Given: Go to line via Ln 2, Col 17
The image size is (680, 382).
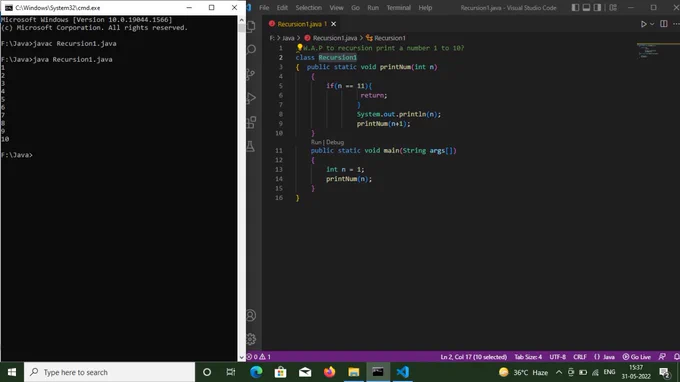Looking at the screenshot, I should pyautogui.click(x=473, y=357).
